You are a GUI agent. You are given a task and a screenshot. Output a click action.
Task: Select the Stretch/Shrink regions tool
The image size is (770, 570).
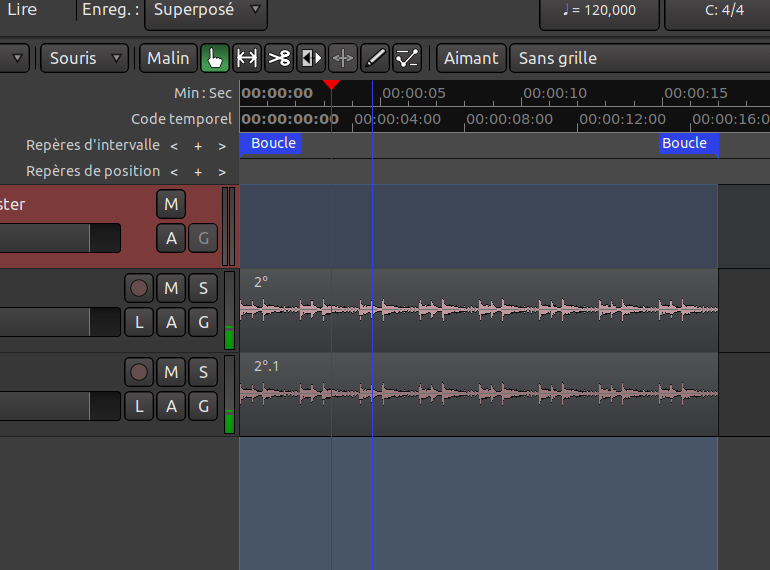tap(343, 58)
